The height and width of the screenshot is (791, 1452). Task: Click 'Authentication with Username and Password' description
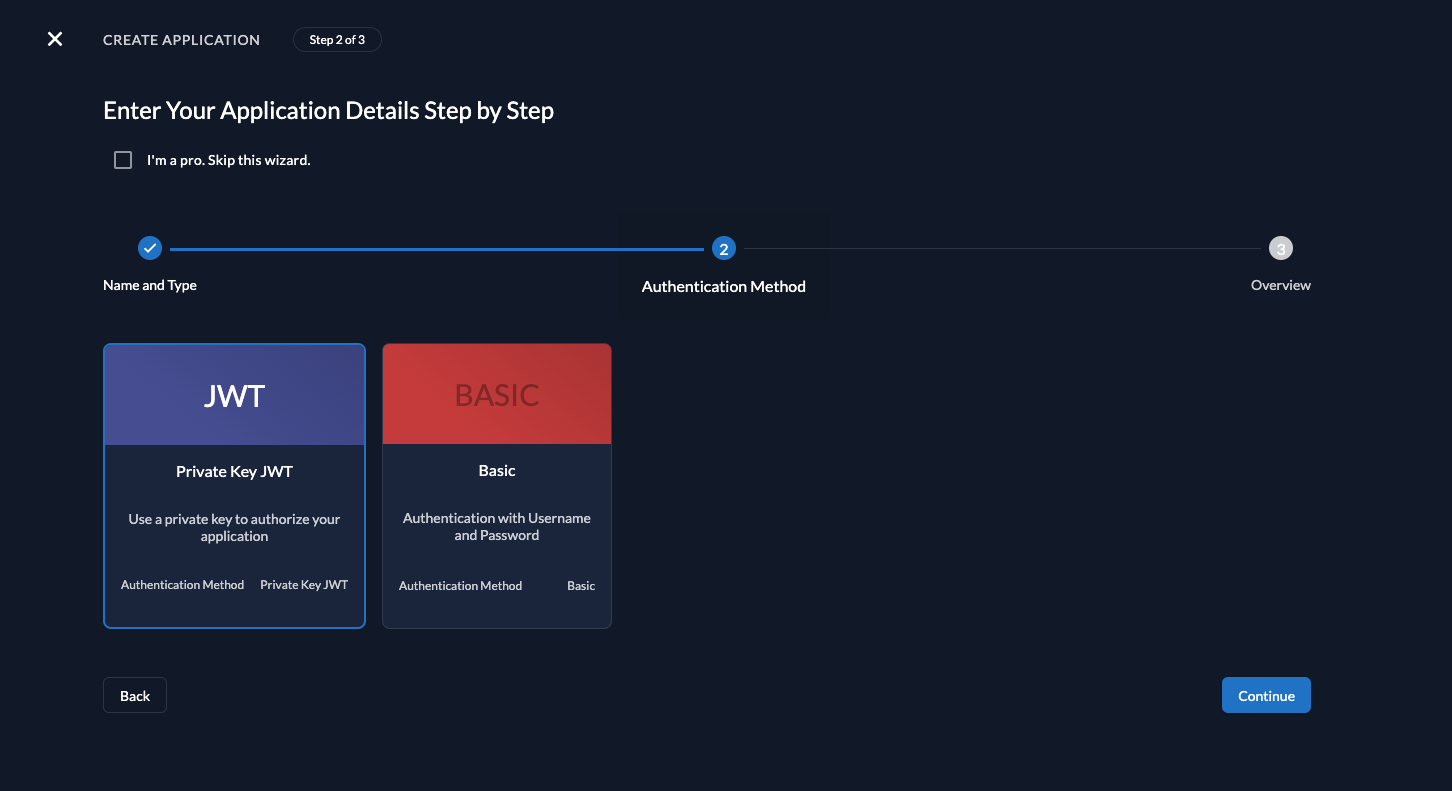pos(497,527)
